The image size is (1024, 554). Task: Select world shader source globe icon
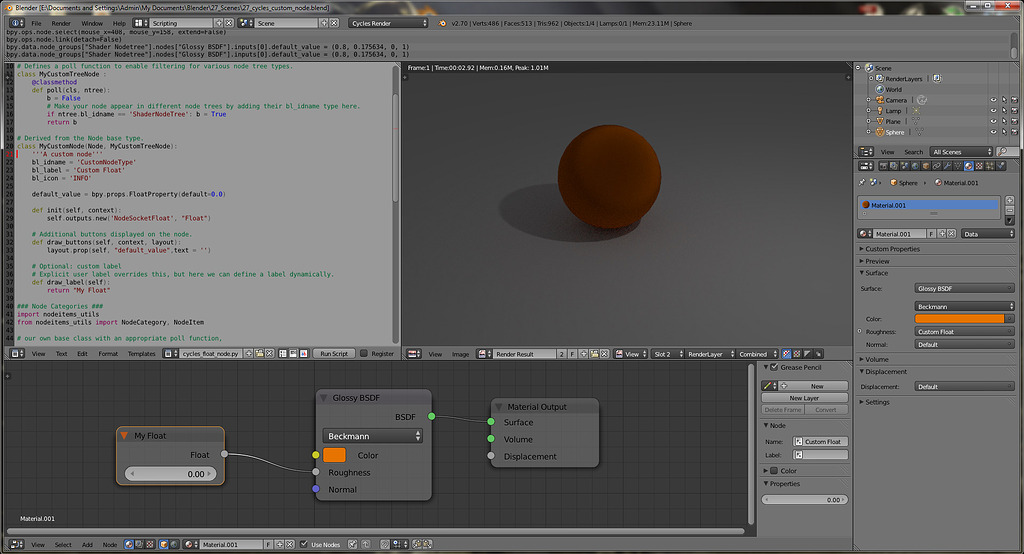174,544
